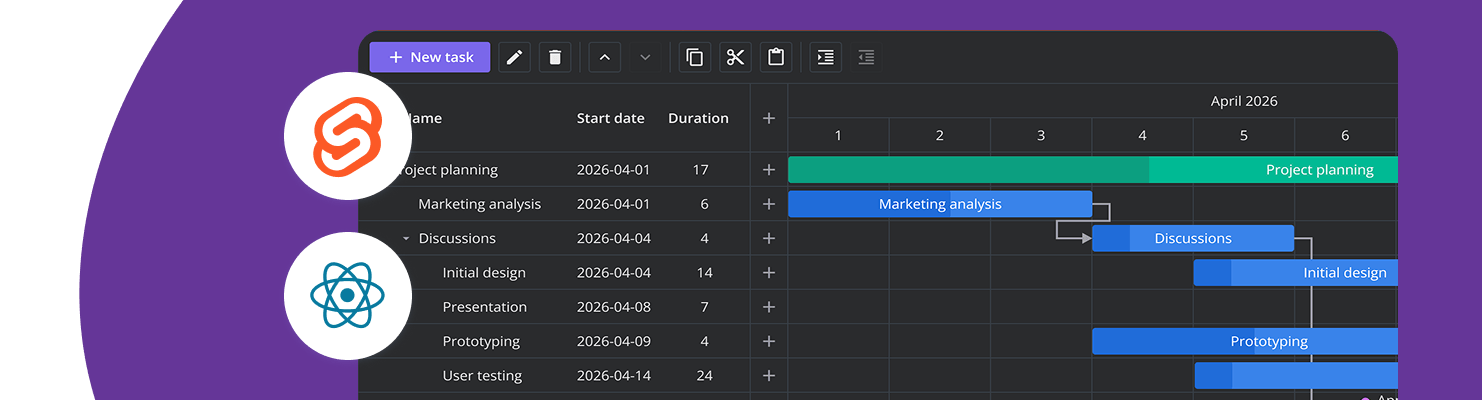
Task: Collapse the Discussions task group
Action: pos(406,238)
